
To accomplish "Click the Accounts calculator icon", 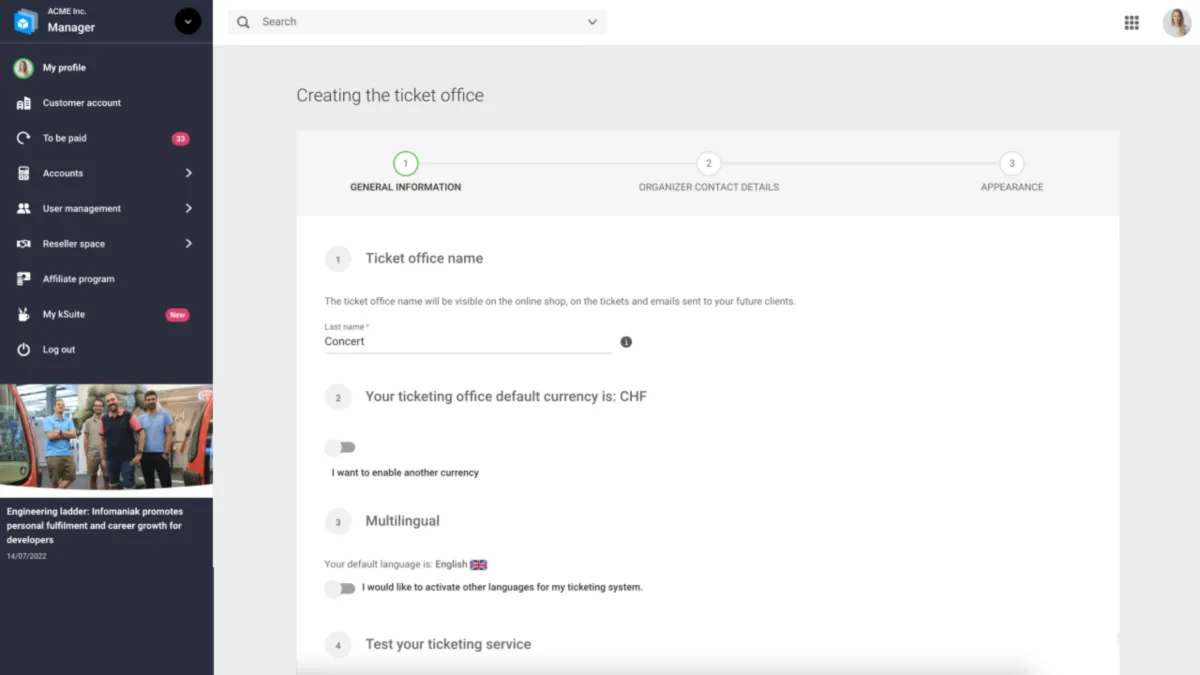I will 24,173.
